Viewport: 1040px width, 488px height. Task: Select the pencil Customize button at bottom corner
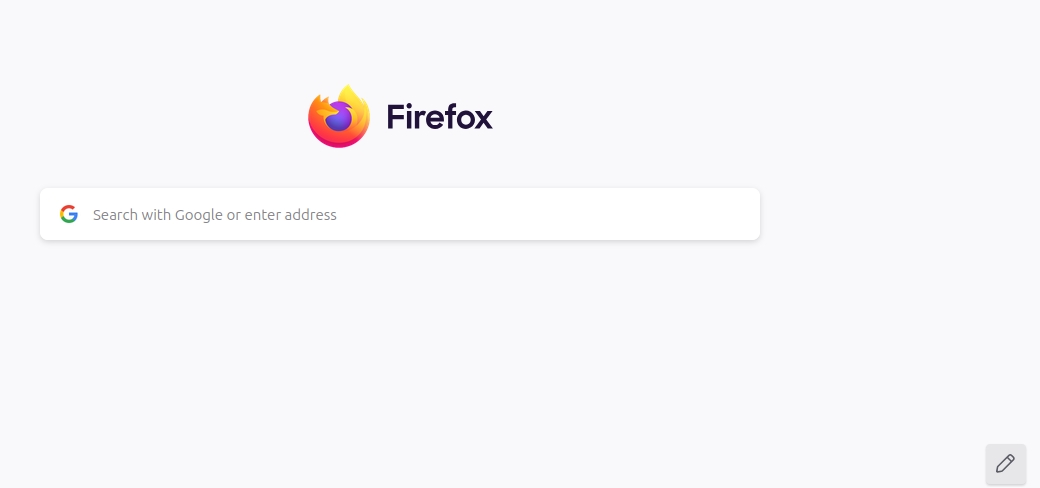point(1006,463)
